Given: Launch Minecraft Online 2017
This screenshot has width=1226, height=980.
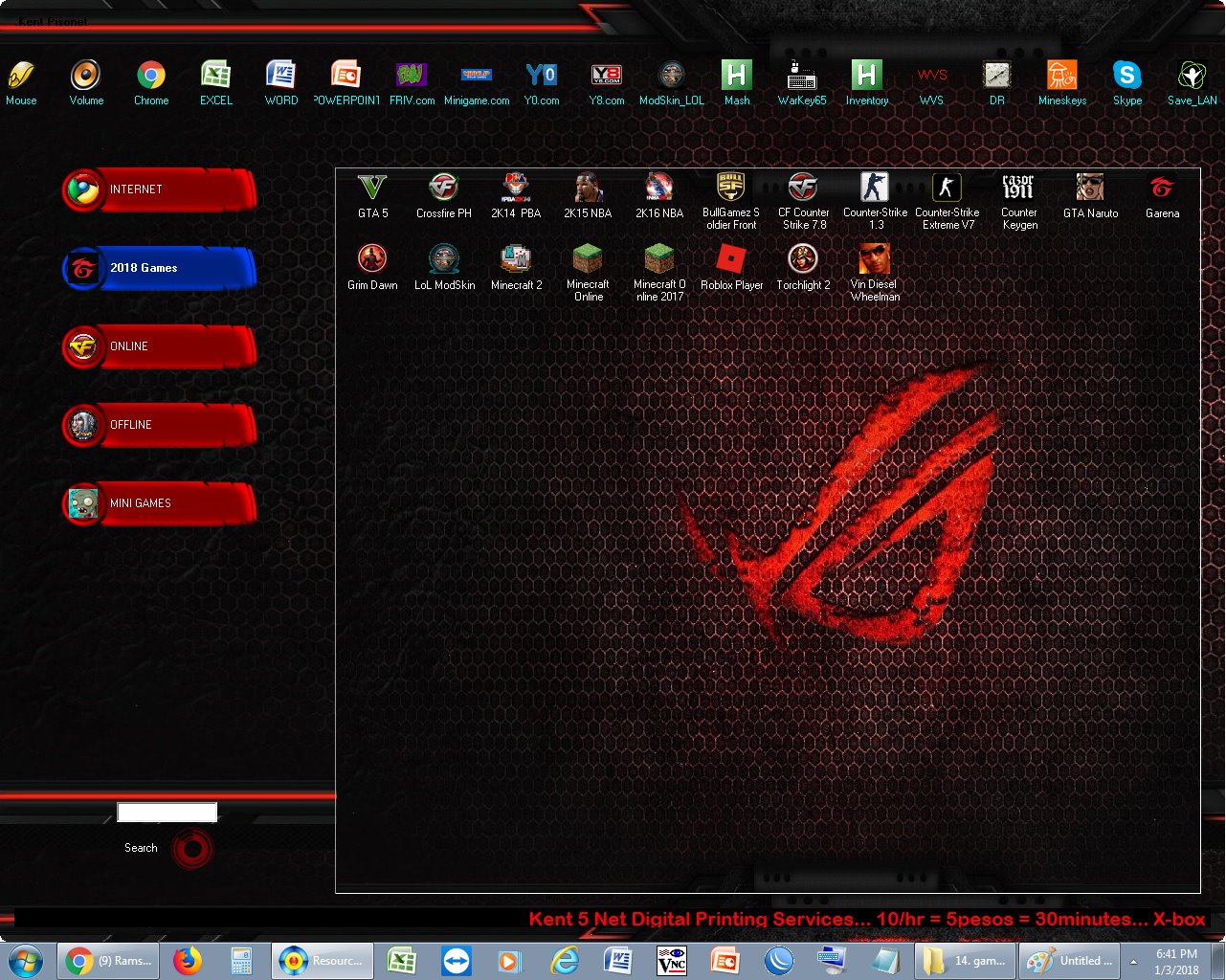Looking at the screenshot, I should 659,273.
